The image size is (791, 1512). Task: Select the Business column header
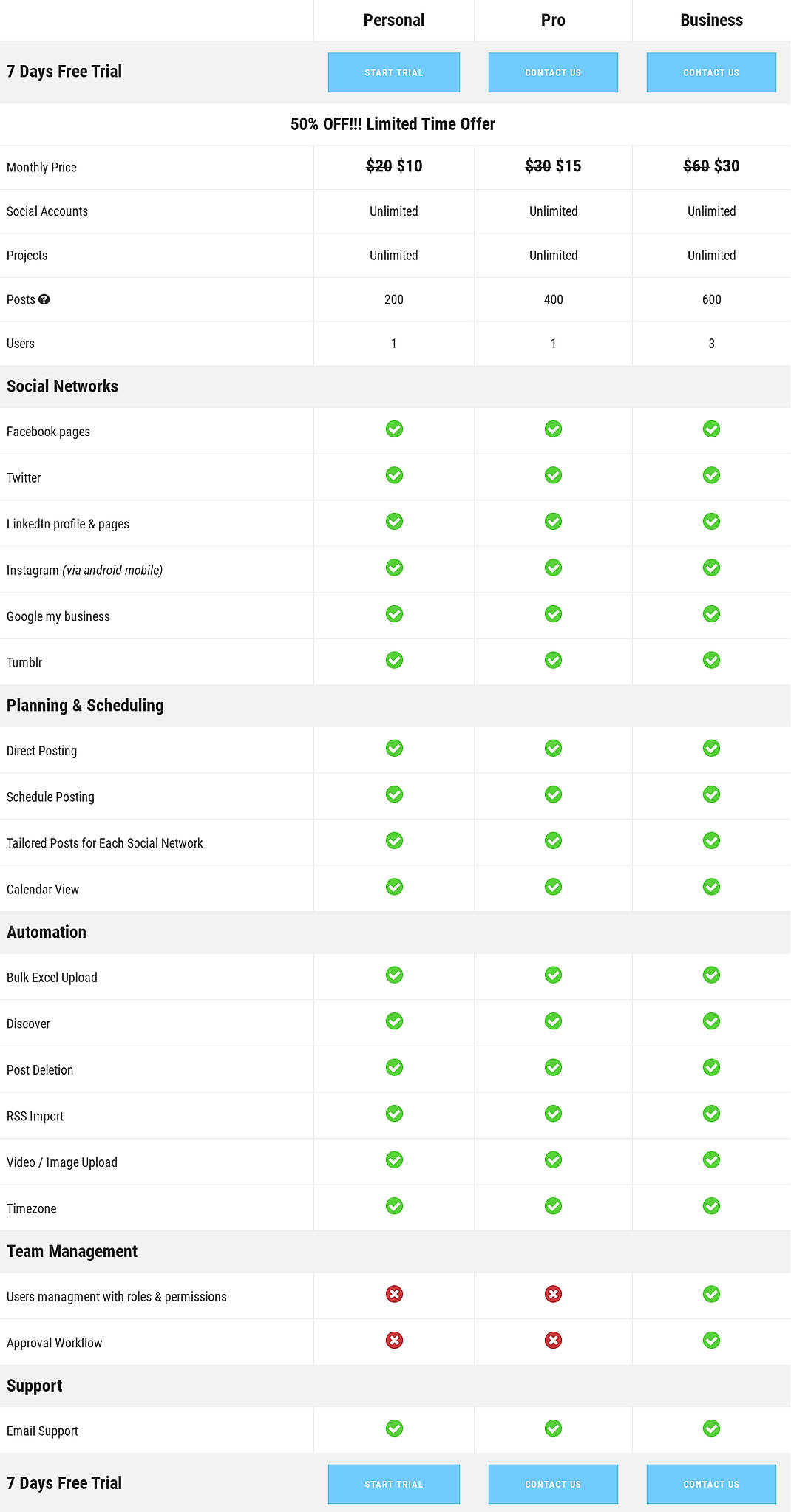click(710, 20)
